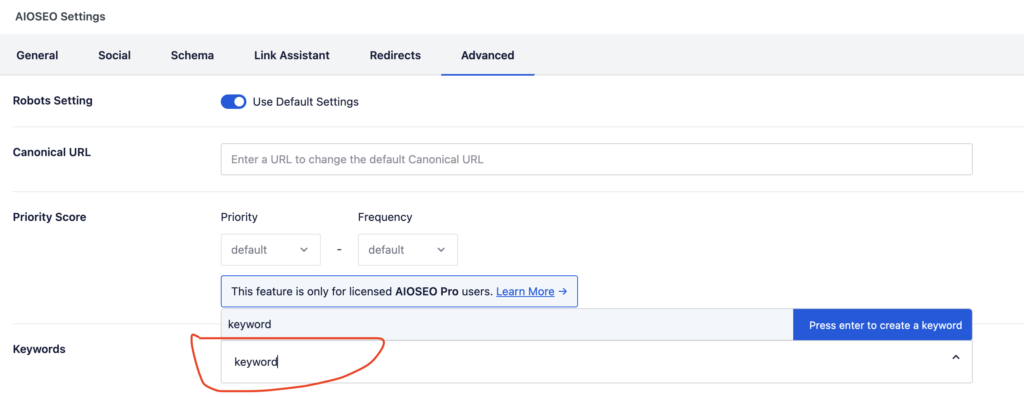Open the Frequency dropdown

click(408, 249)
